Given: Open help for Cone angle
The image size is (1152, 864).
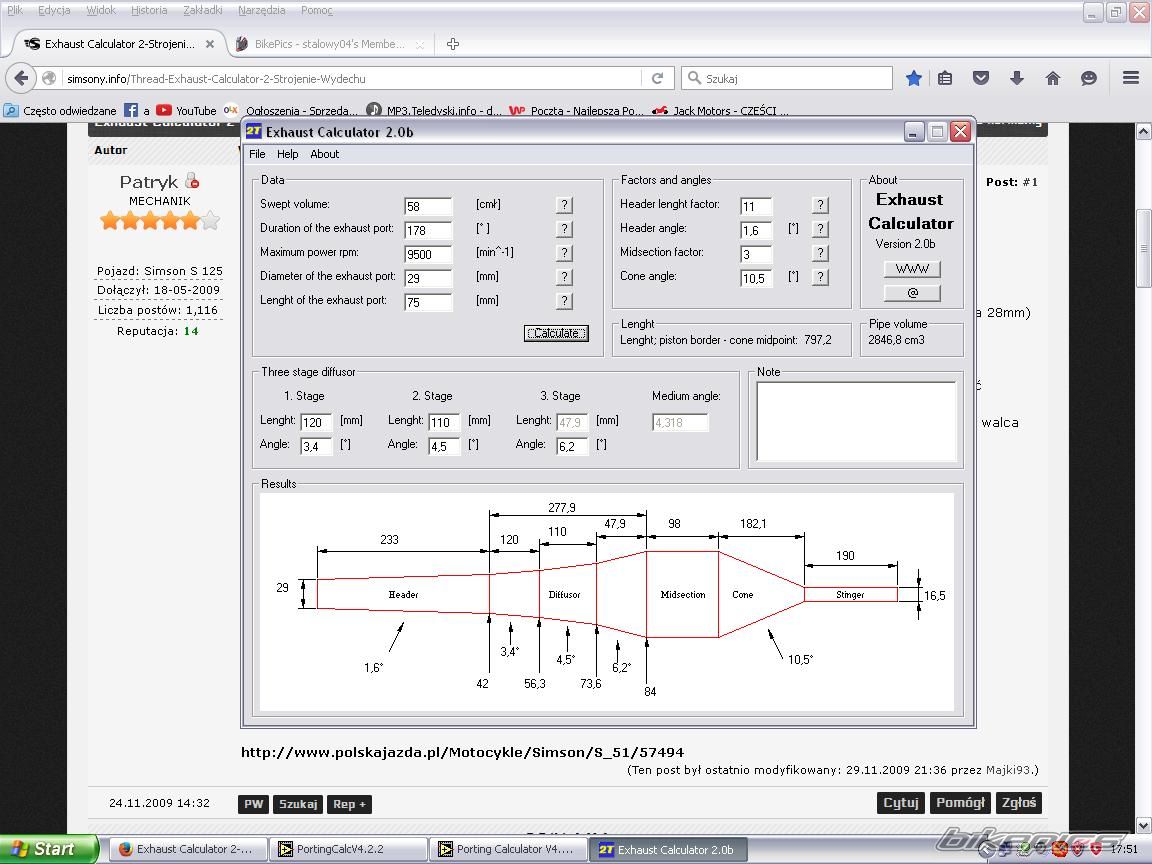Looking at the screenshot, I should click(x=820, y=277).
